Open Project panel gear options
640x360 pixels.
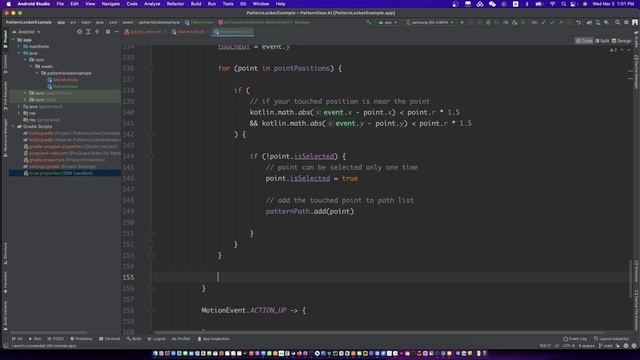point(108,31)
